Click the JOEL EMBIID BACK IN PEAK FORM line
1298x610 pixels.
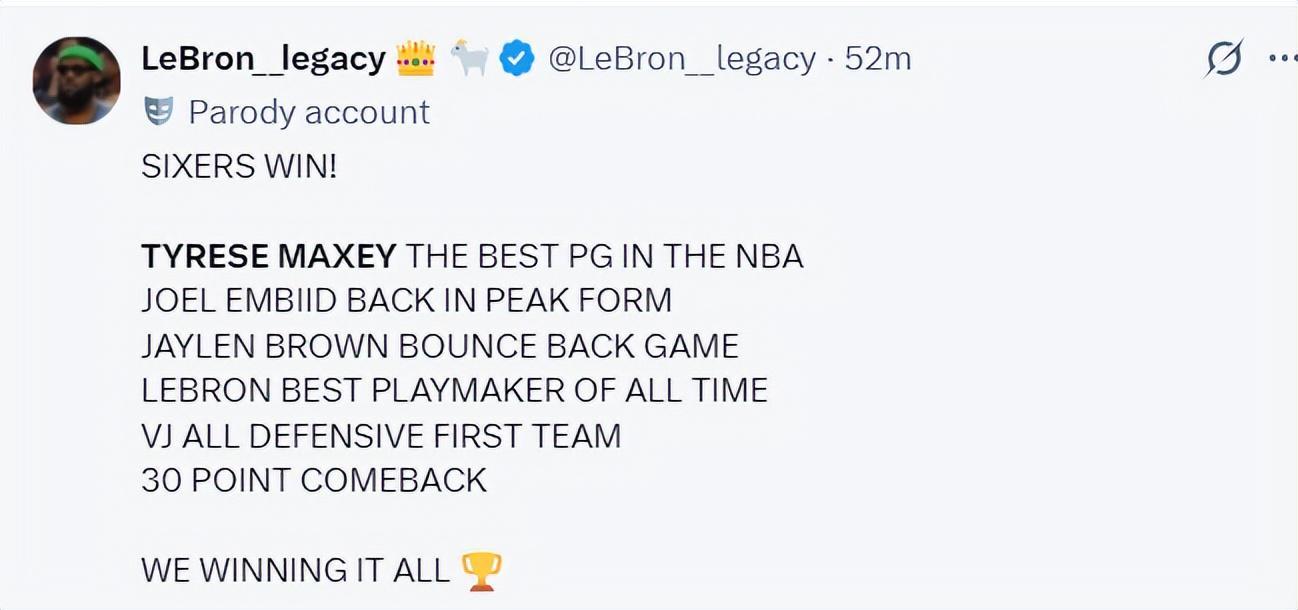tap(407, 300)
